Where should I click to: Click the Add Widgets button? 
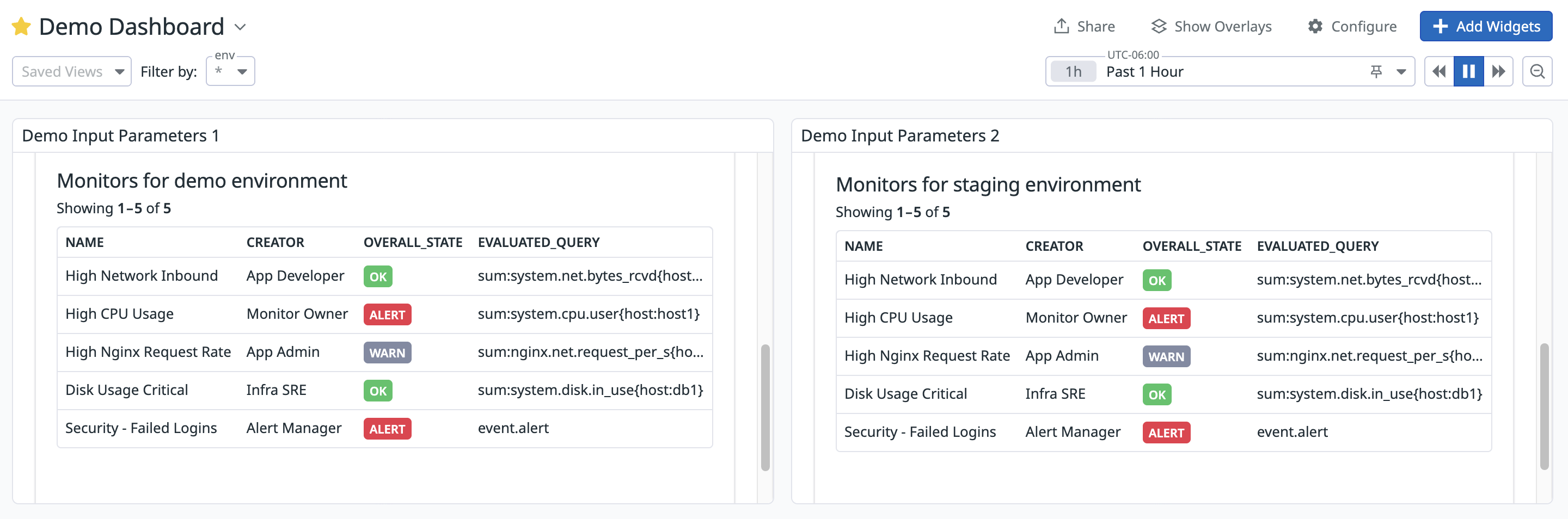[x=1485, y=26]
